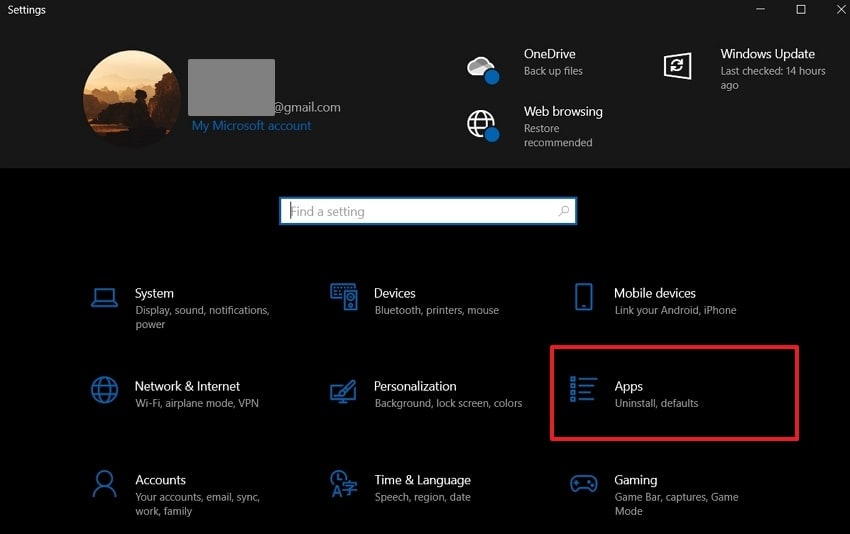This screenshot has width=850, height=534.
Task: Open the Windows Update heading
Action: [768, 54]
